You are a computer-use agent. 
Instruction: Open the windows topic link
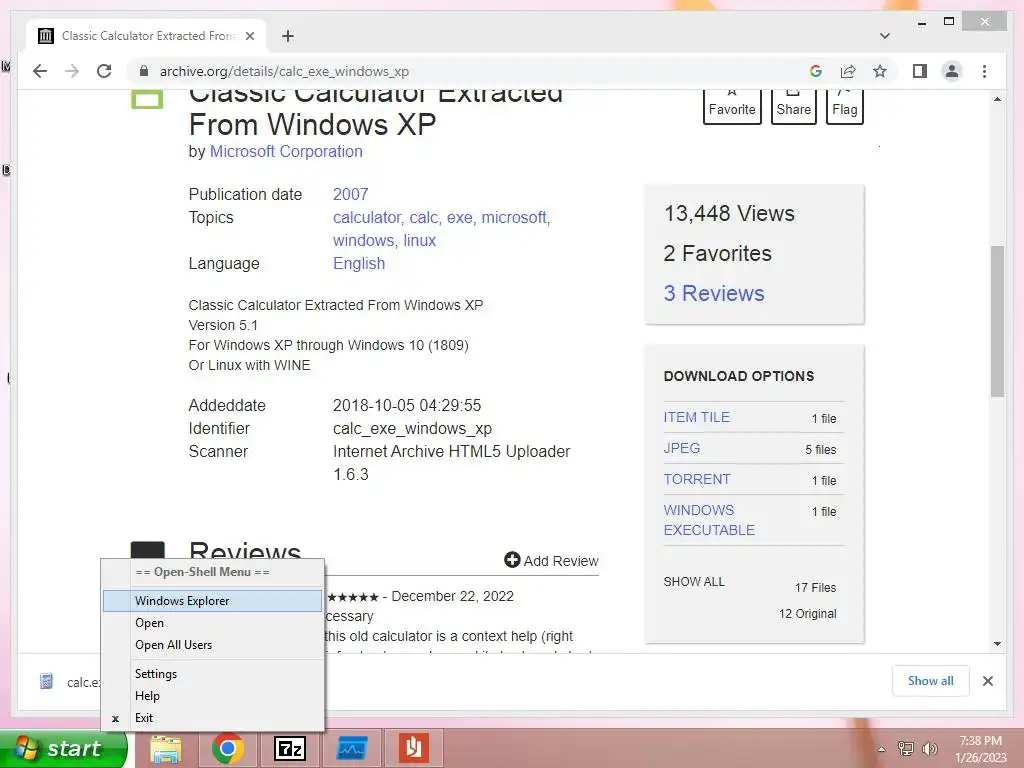tap(364, 240)
